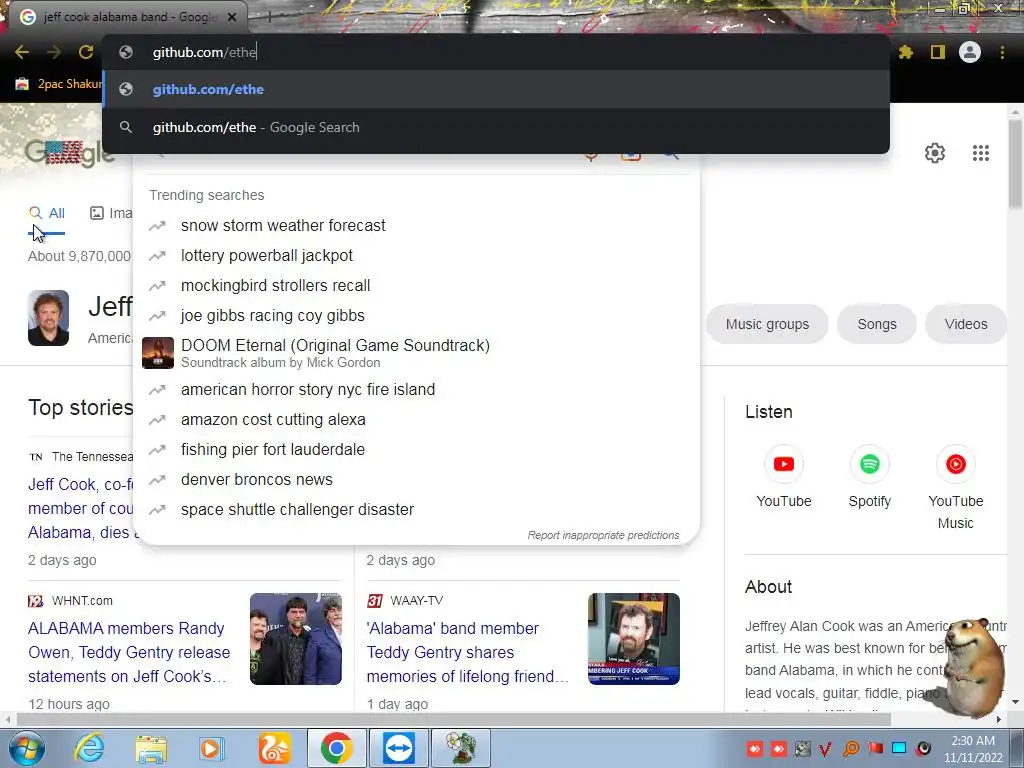The height and width of the screenshot is (768, 1024).
Task: Open a new Chrome tab
Action: point(270,17)
